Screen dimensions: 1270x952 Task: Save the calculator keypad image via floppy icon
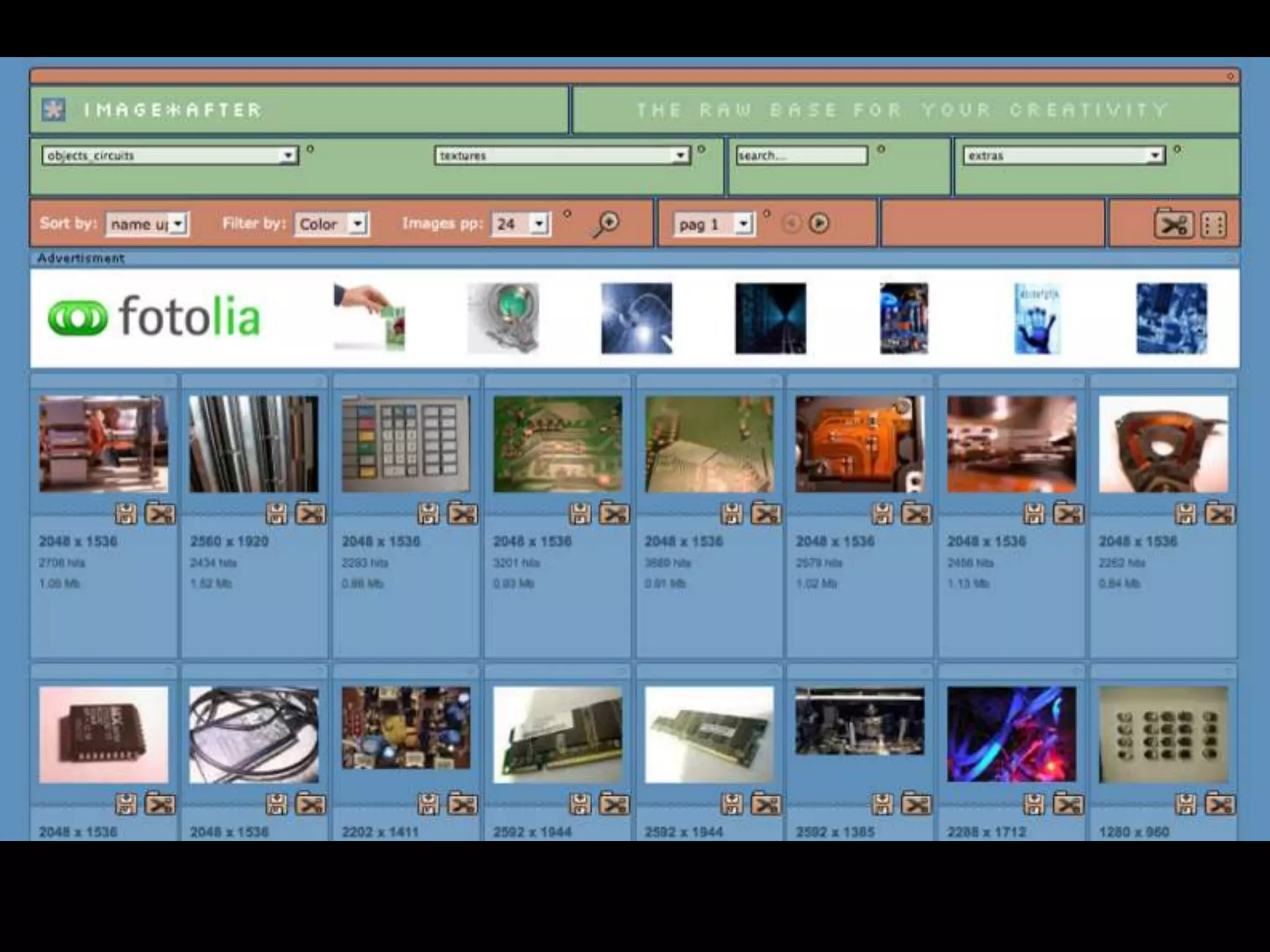pos(428,514)
